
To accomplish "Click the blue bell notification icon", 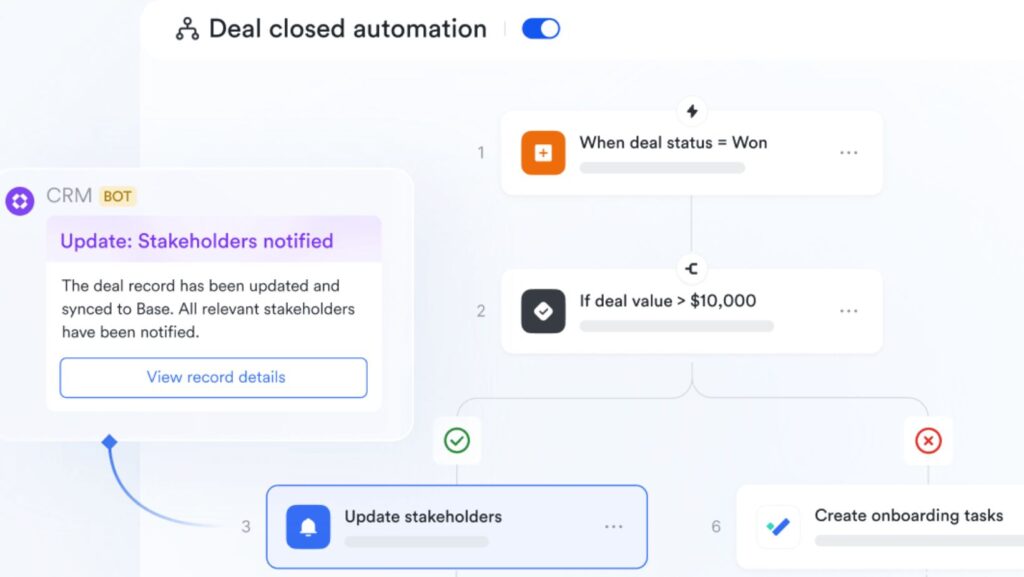I will (308, 527).
